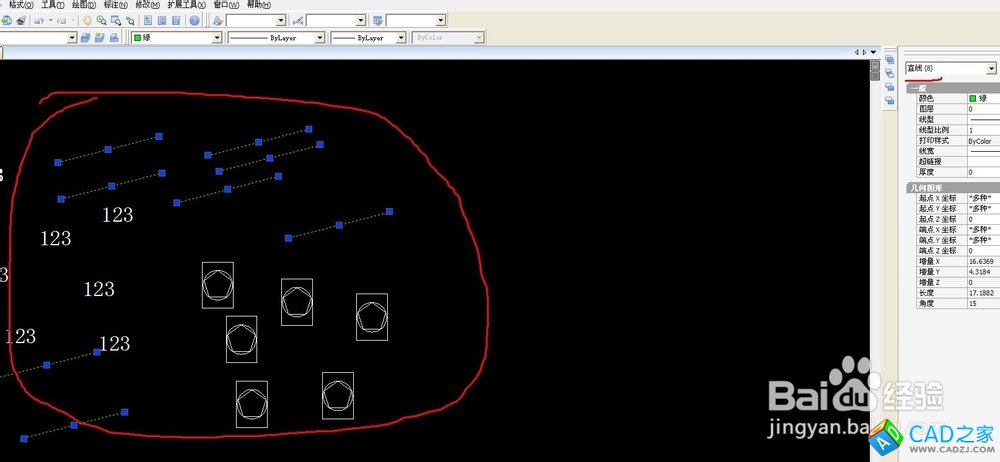Open the 工具 menu
Screen dimensions: 1000x462
point(52,5)
